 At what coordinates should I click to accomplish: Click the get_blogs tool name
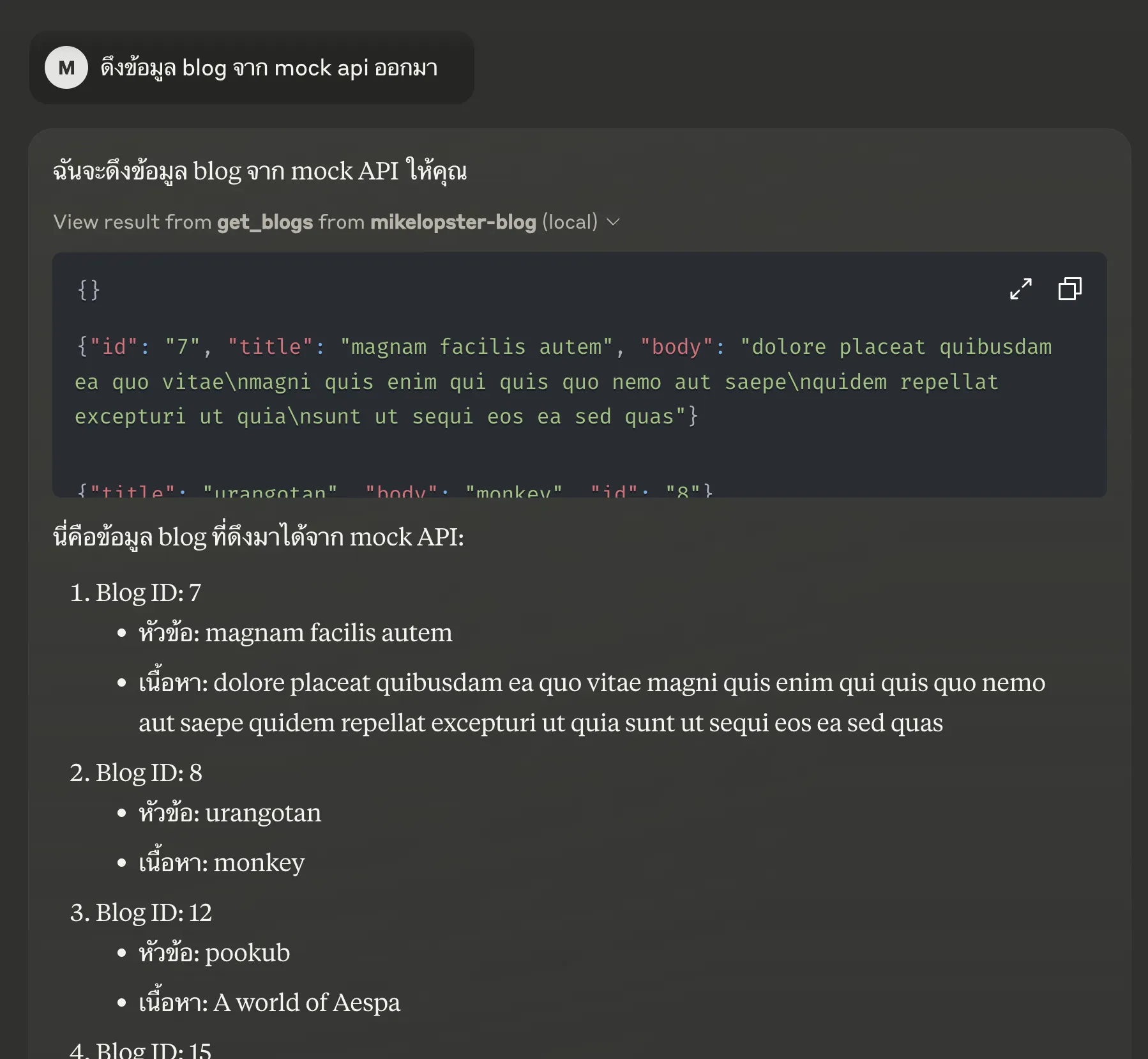click(x=265, y=222)
